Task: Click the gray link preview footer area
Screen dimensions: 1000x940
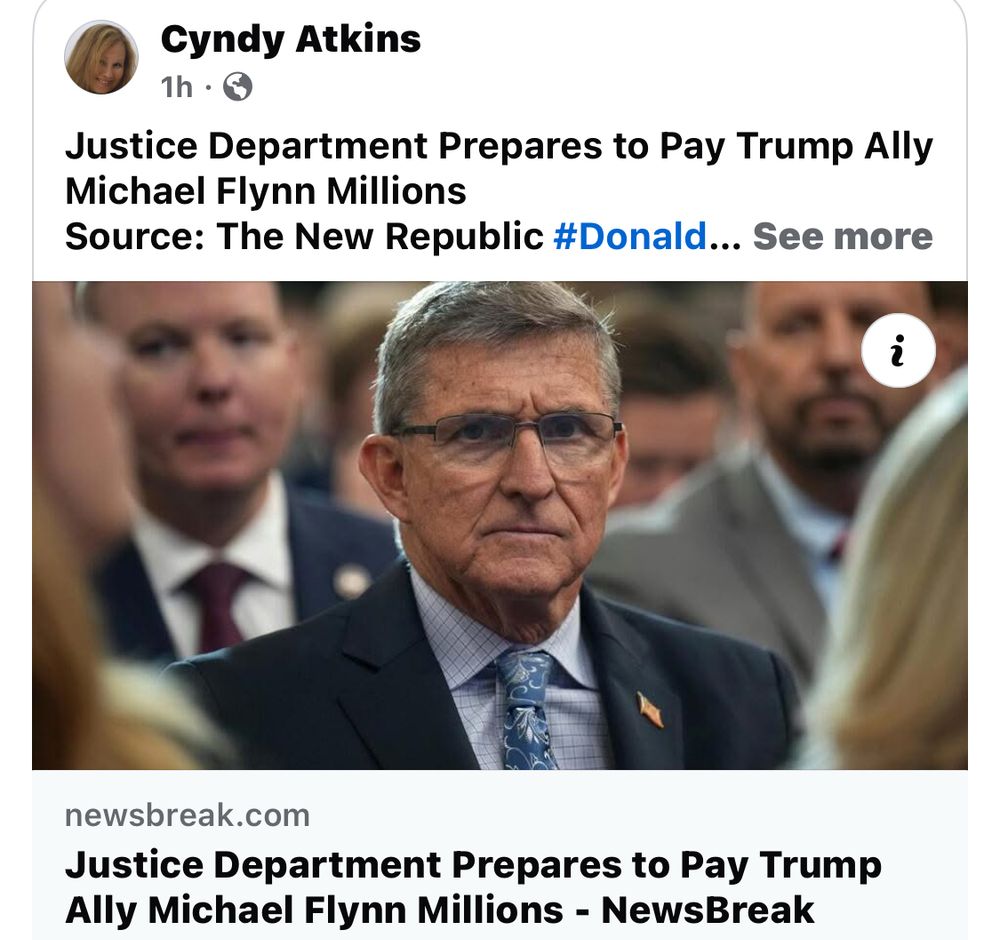Action: click(500, 855)
